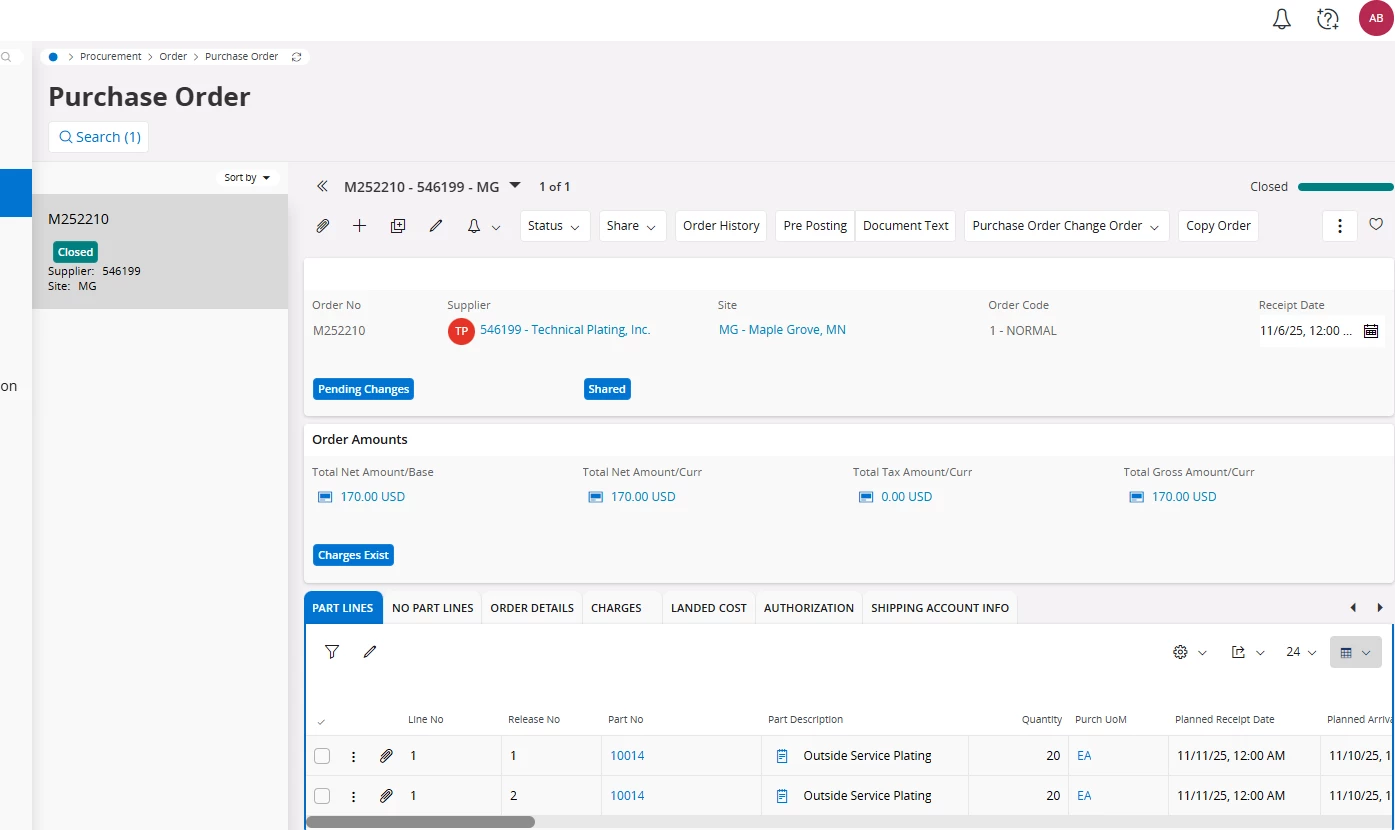Open the Order Details tab
The height and width of the screenshot is (830, 1395).
coord(532,608)
